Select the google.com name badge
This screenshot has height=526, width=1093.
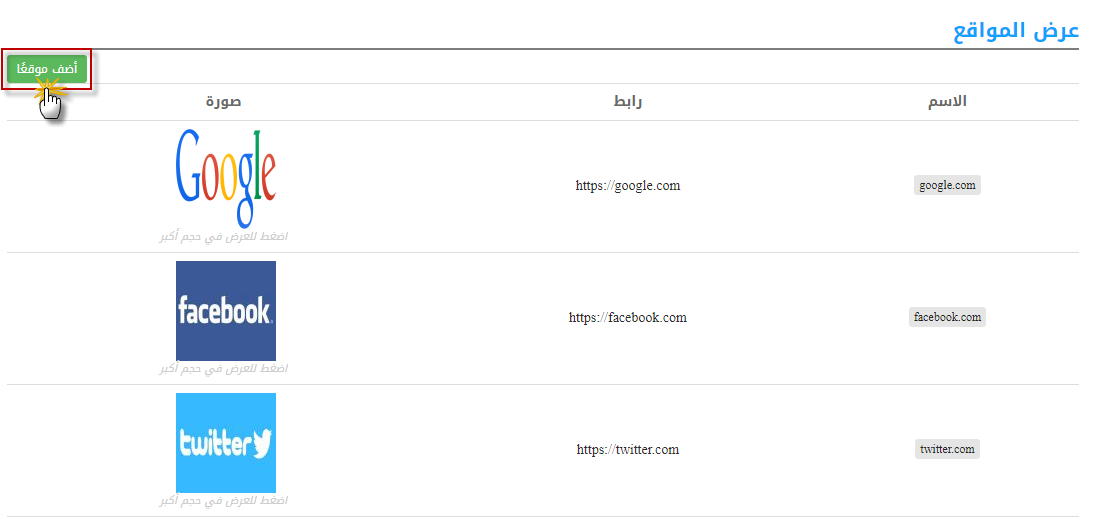947,185
